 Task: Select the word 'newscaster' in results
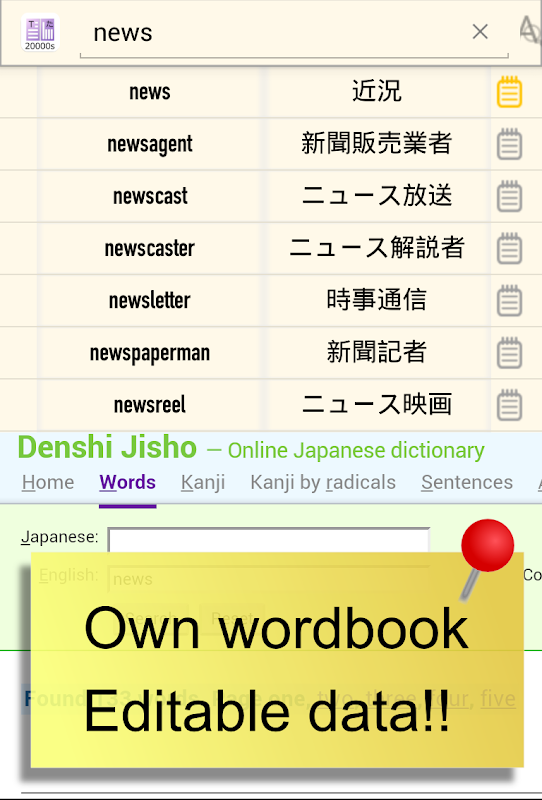click(x=150, y=248)
